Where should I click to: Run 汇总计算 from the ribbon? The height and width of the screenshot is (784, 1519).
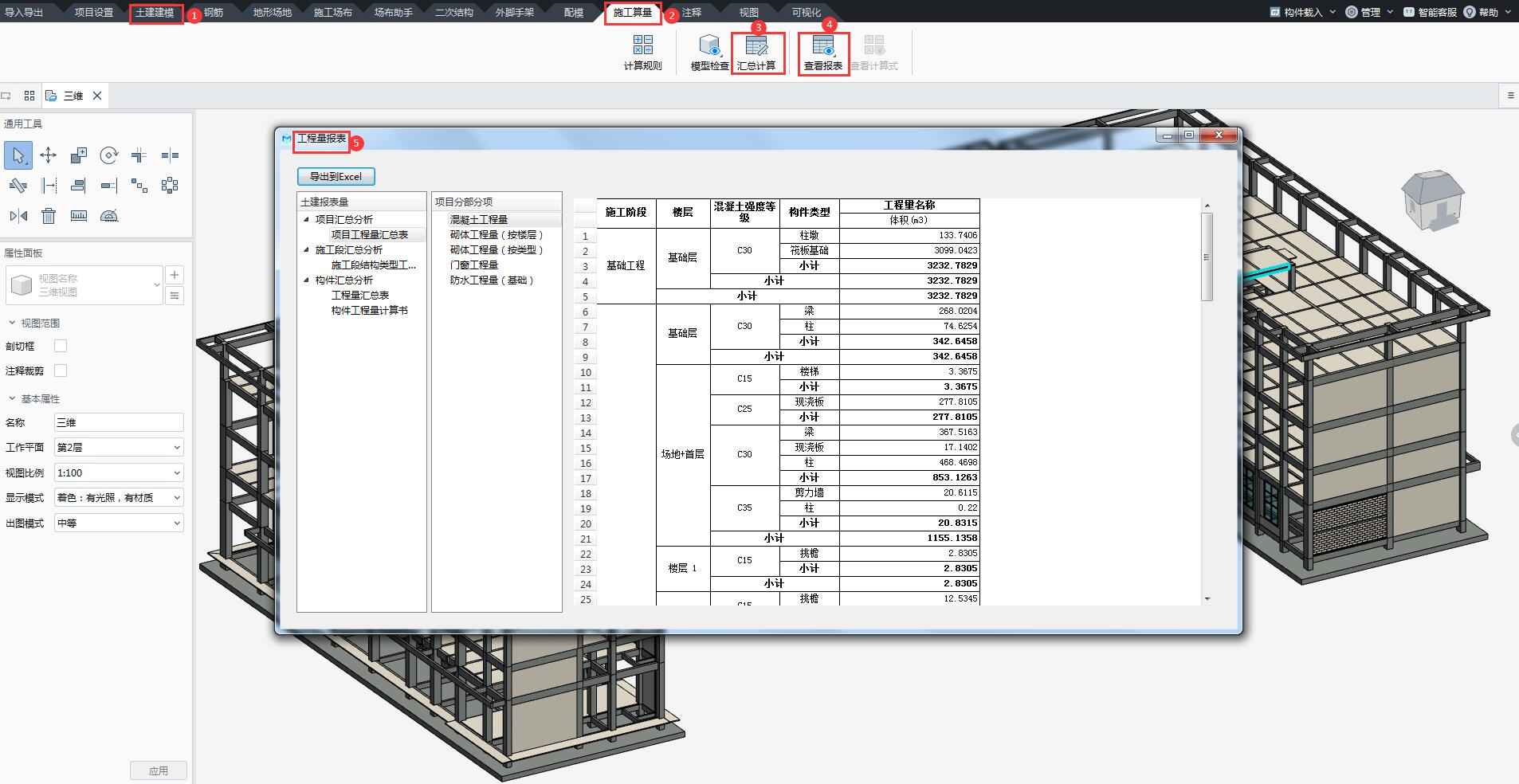pos(757,52)
